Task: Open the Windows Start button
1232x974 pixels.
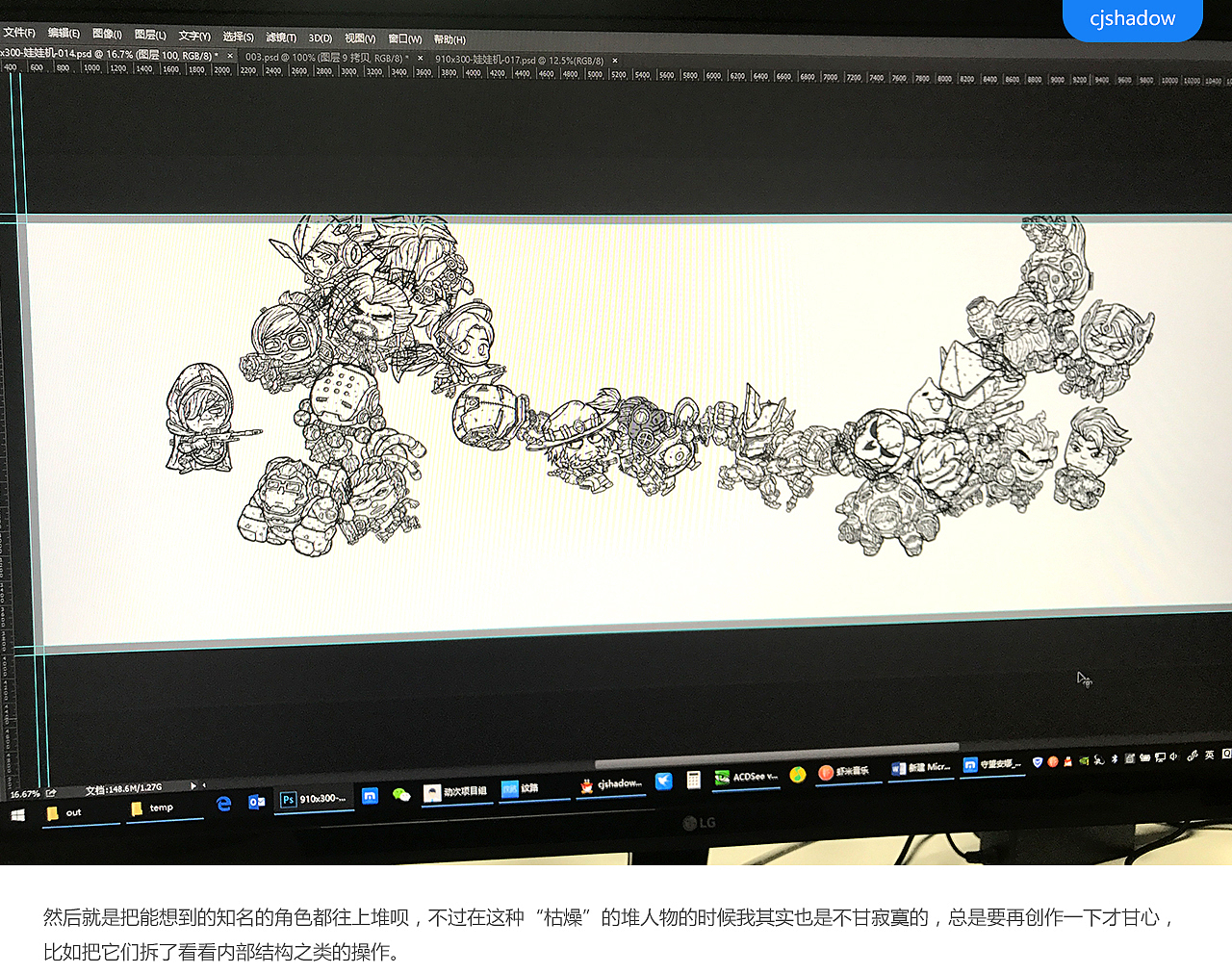Action: pyautogui.click(x=17, y=815)
